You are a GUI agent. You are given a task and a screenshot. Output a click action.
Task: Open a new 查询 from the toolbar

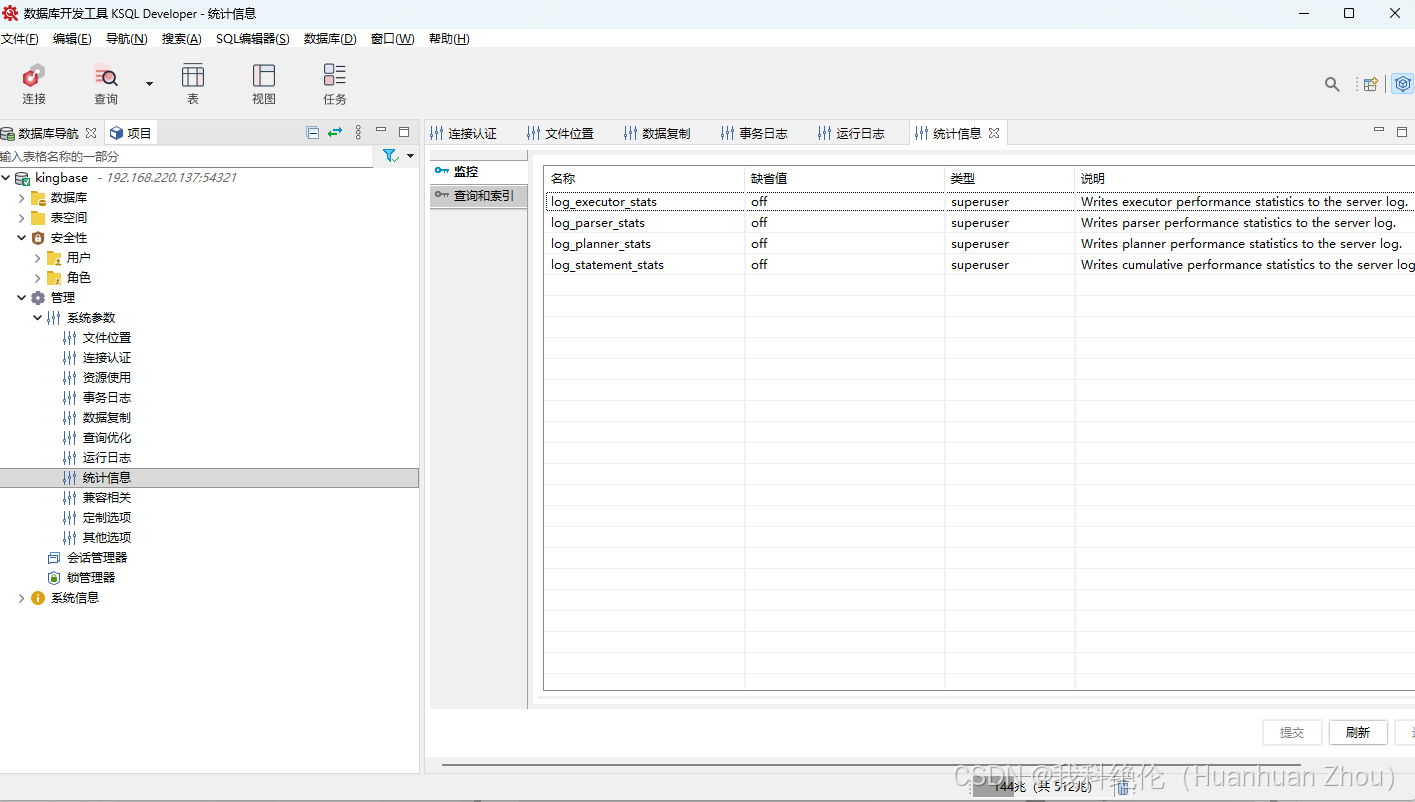click(x=106, y=84)
